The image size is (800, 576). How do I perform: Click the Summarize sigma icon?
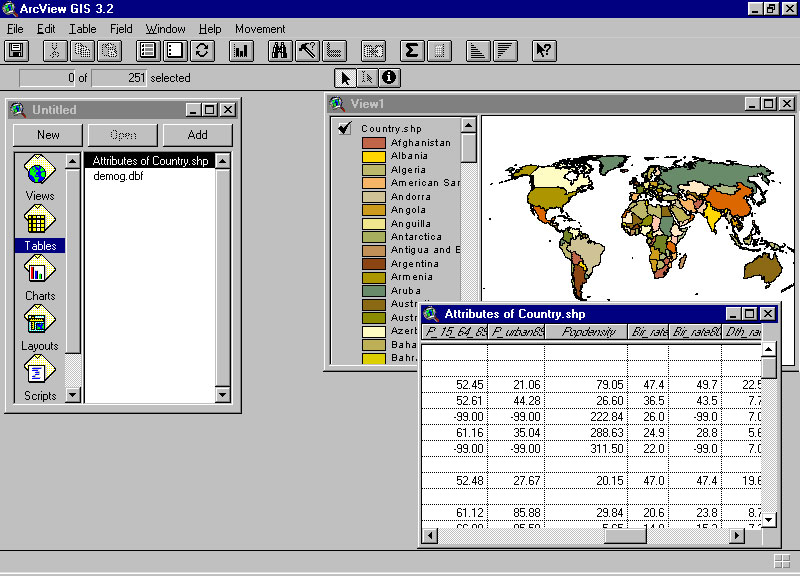click(411, 50)
